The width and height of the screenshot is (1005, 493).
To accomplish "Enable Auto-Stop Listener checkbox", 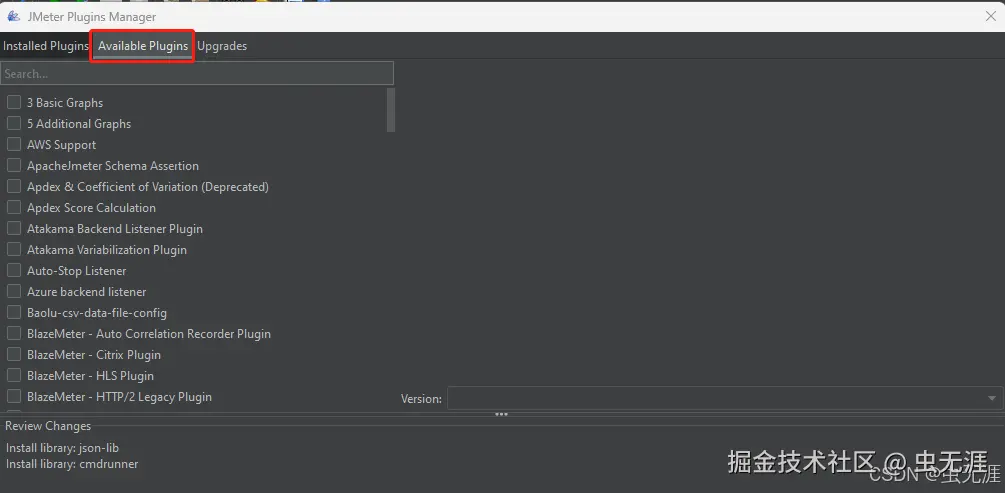I will click(x=14, y=271).
